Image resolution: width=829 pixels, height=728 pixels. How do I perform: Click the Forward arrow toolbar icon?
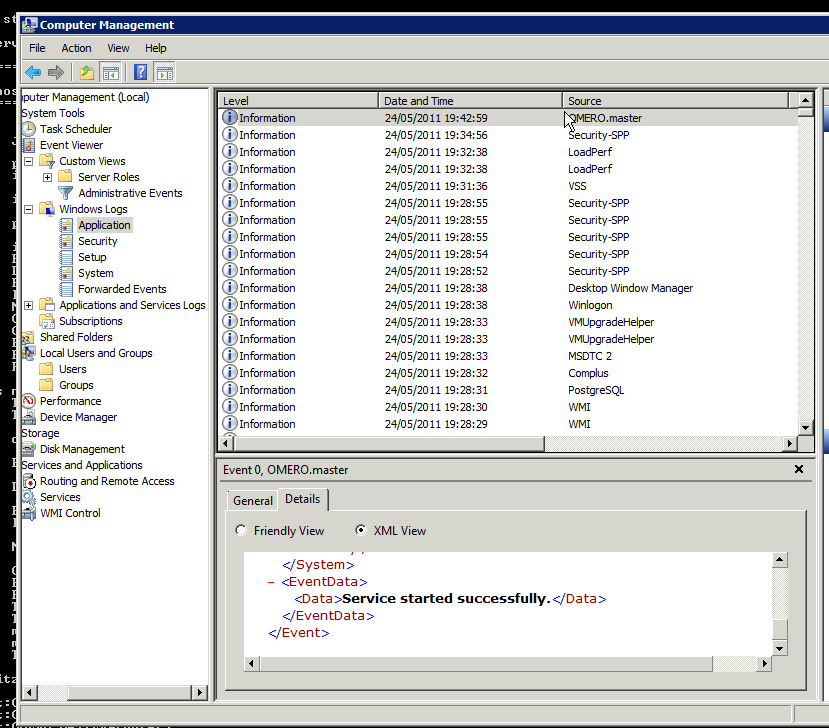pos(56,72)
